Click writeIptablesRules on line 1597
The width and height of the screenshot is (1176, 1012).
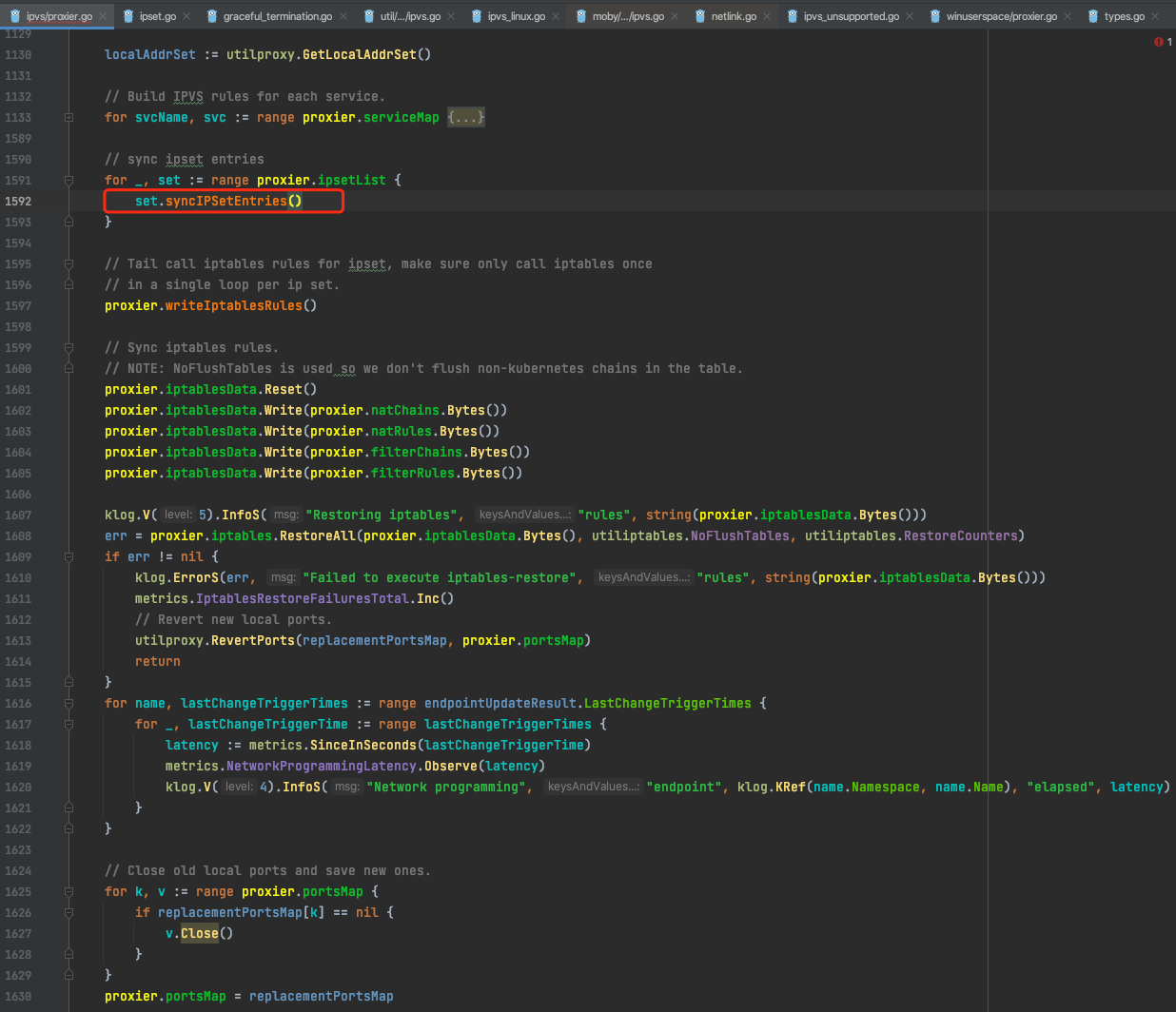click(234, 306)
